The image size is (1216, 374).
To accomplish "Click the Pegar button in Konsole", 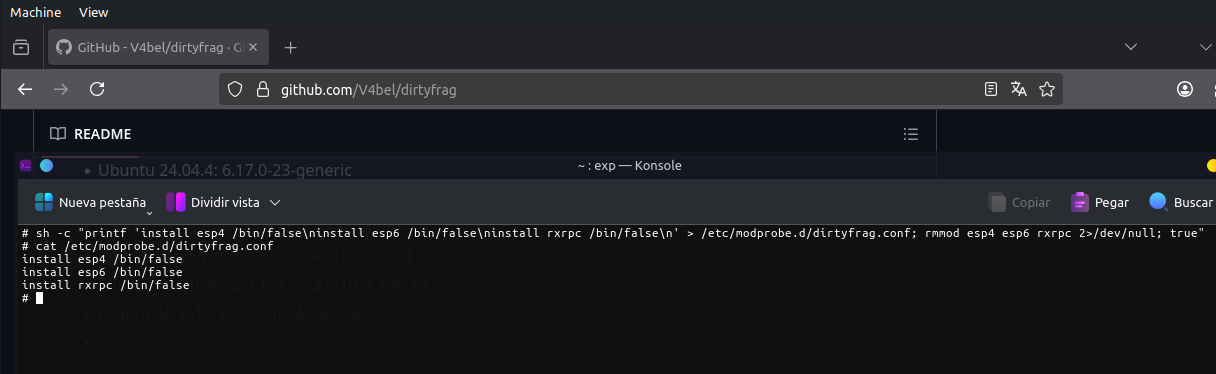I will point(1099,202).
